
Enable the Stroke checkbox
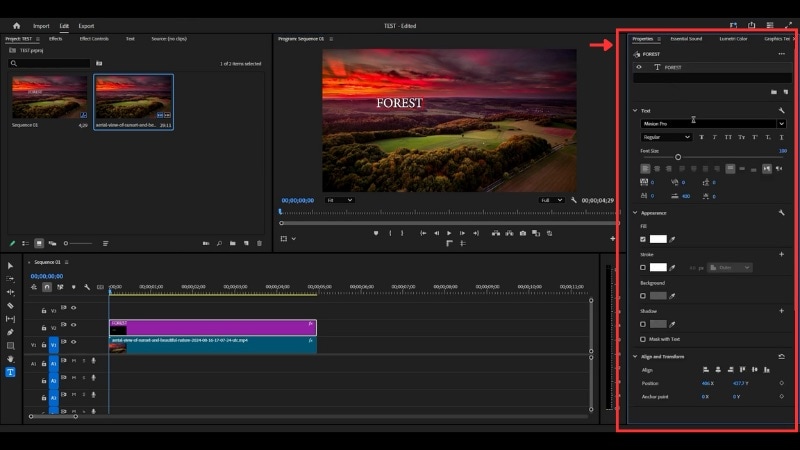[x=642, y=267]
